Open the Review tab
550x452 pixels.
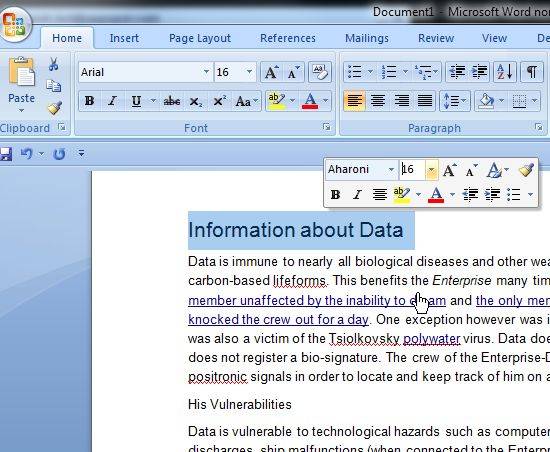pos(436,38)
